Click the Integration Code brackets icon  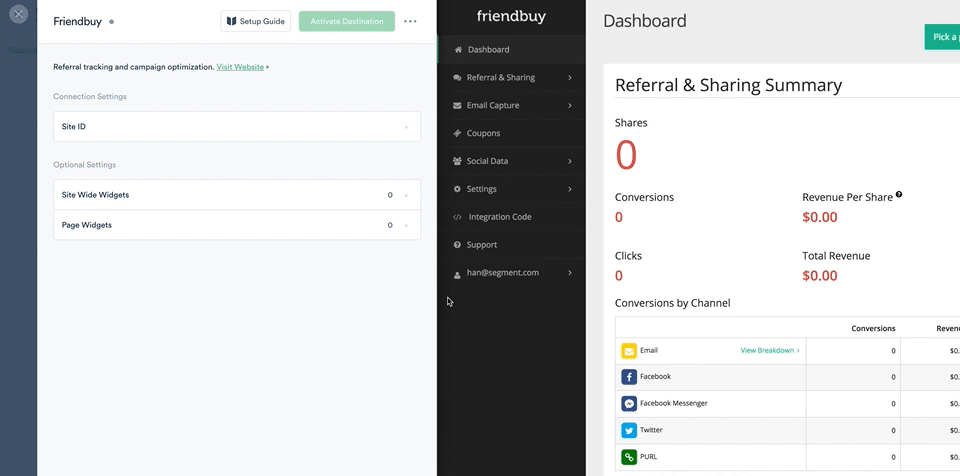click(457, 217)
